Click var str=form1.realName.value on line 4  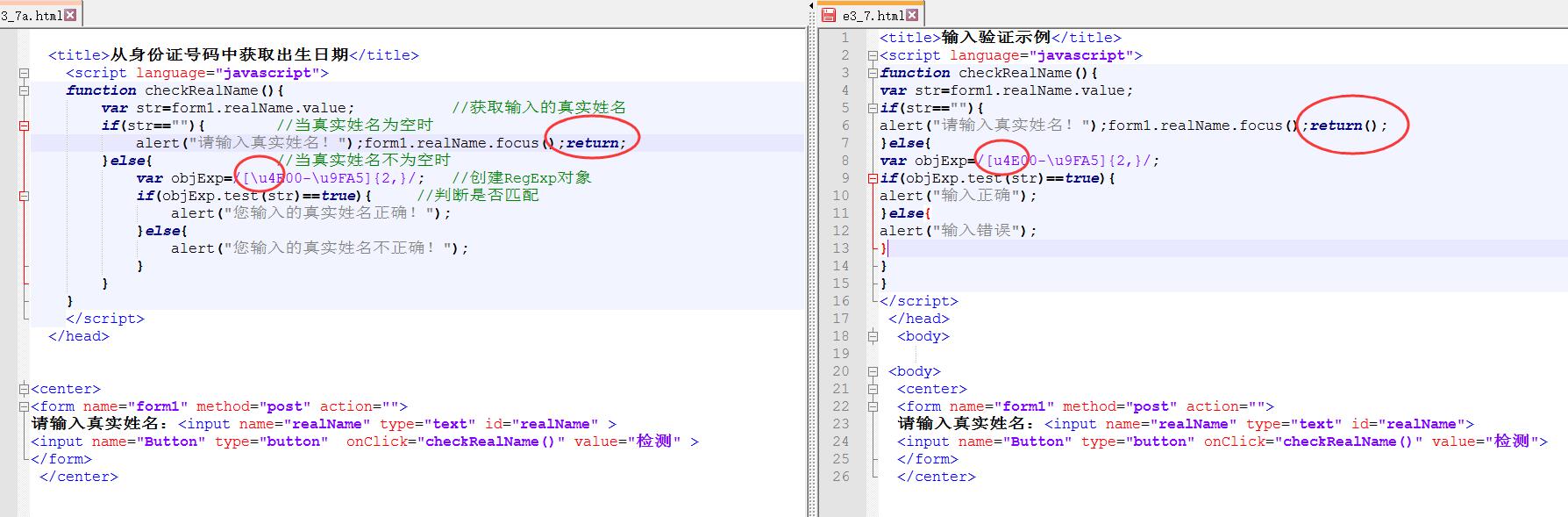[x=1007, y=90]
